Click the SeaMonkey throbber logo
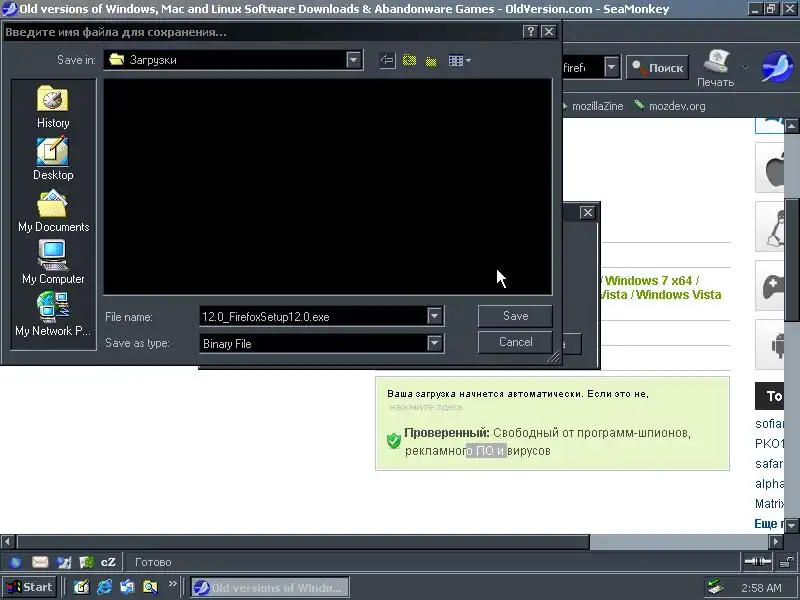 pos(777,66)
